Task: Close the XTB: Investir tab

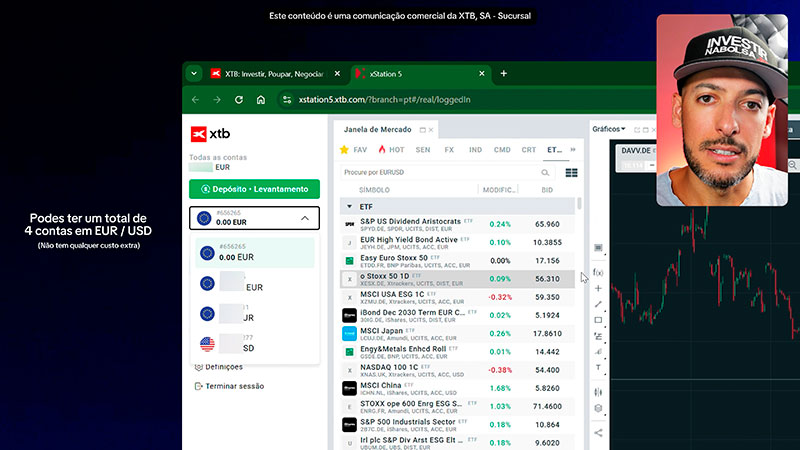Action: (x=337, y=73)
